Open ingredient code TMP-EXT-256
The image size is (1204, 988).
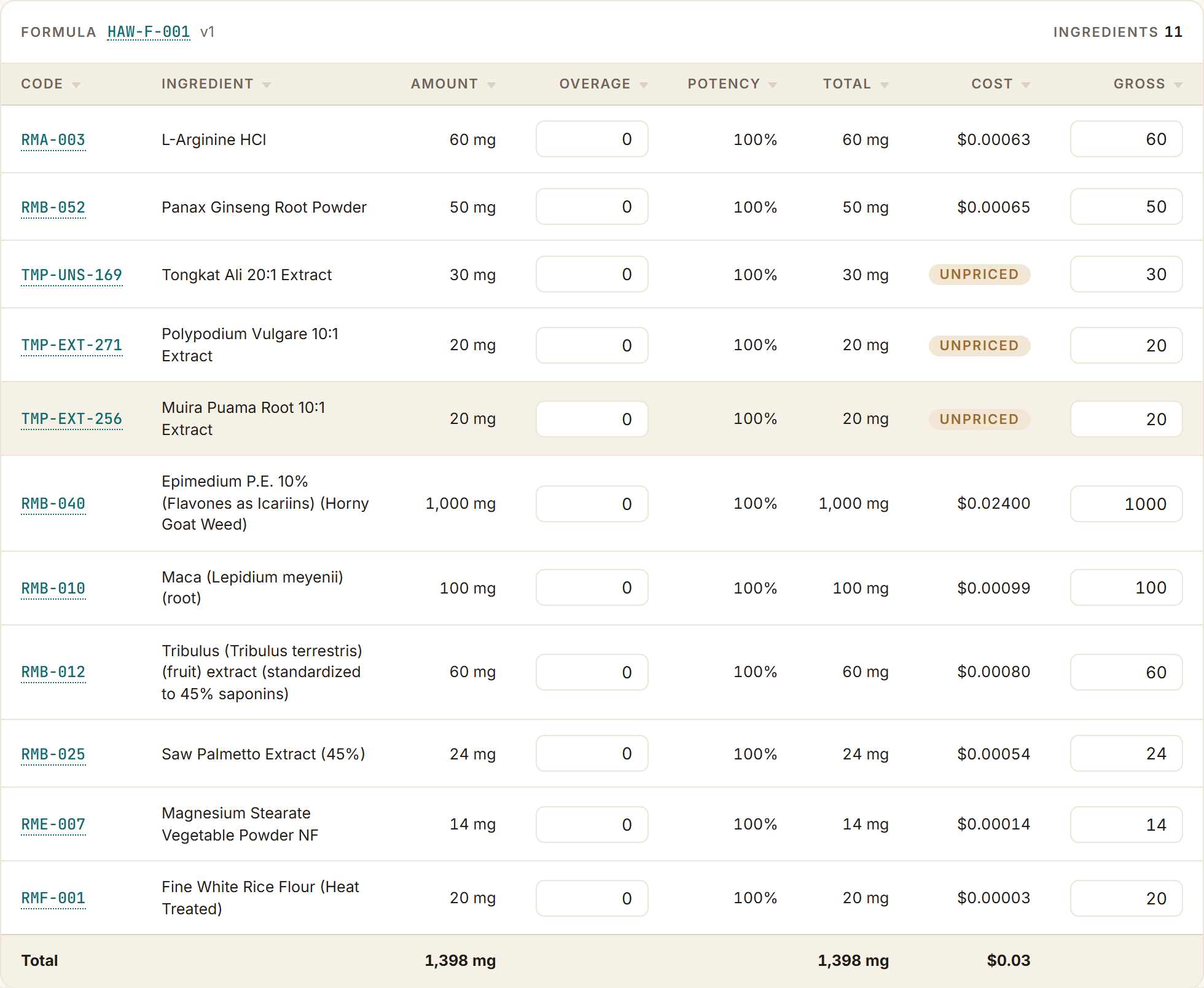[72, 419]
